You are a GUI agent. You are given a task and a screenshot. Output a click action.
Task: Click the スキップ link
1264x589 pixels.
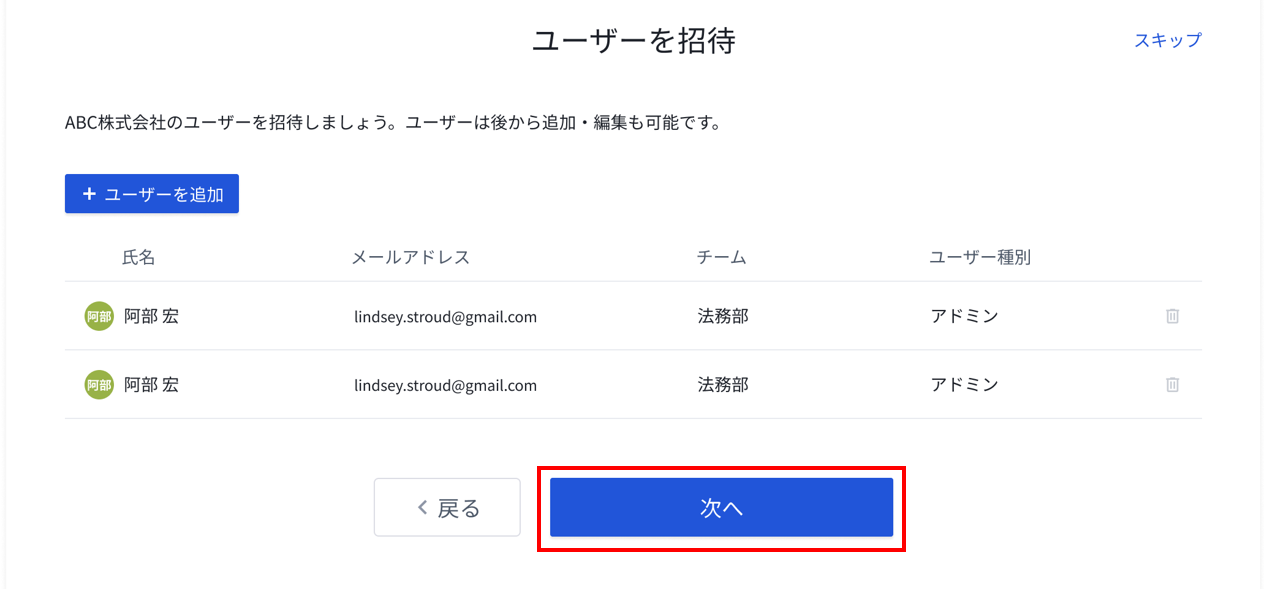(1167, 40)
